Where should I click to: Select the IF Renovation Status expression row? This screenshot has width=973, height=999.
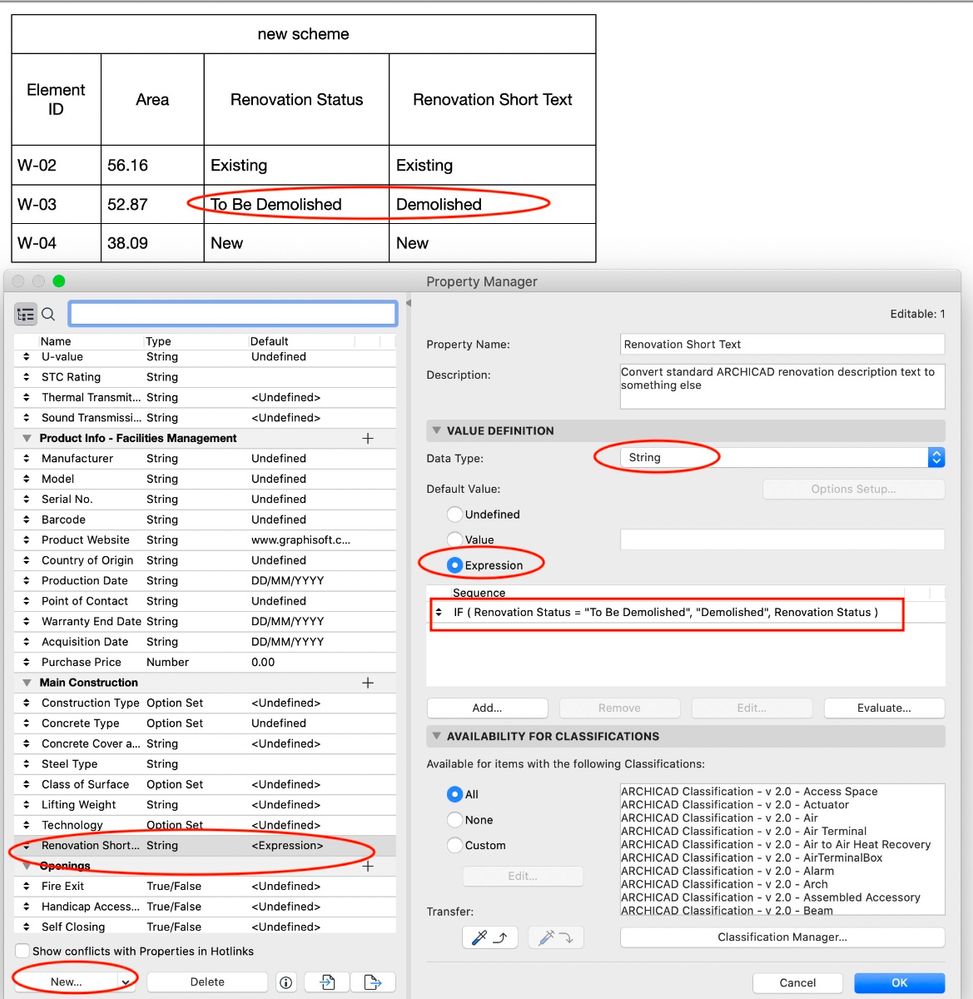(685, 612)
